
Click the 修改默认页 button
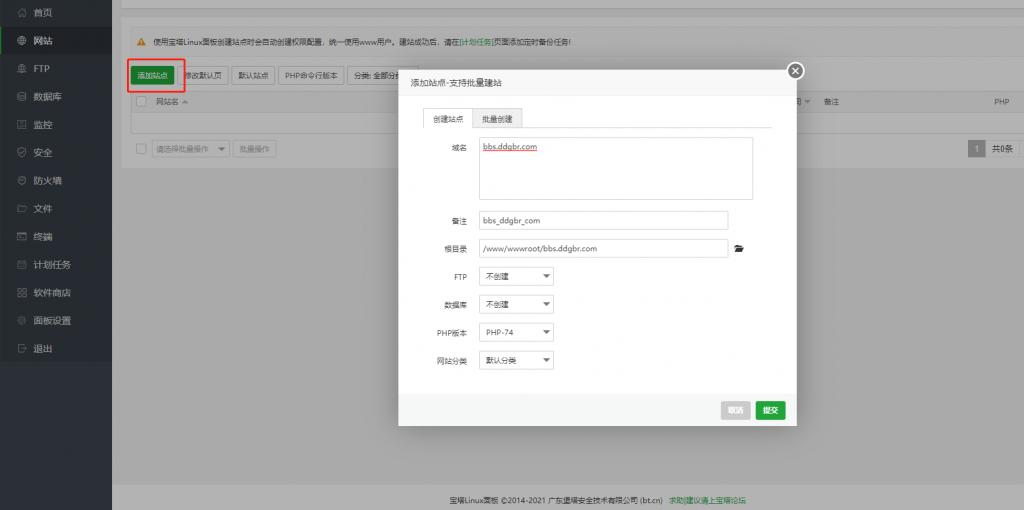[203, 75]
